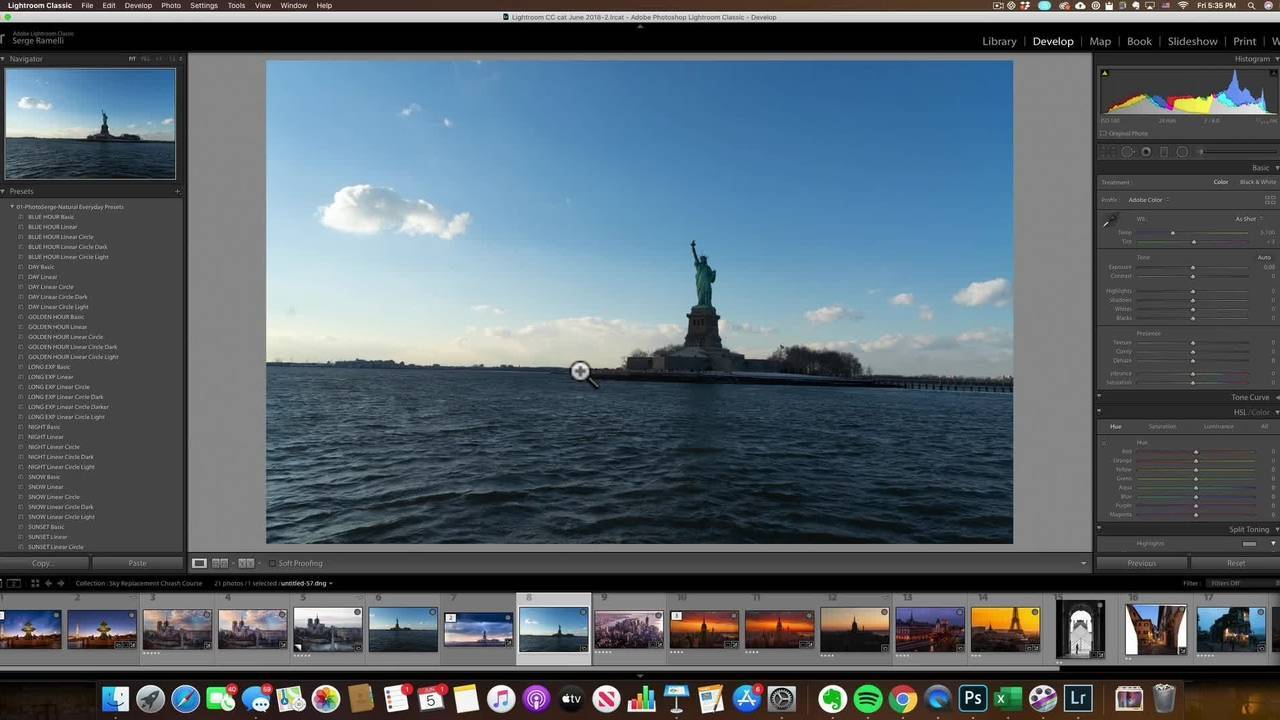Open the Develop menu in the menu bar
1280x720 pixels.
coord(138,6)
